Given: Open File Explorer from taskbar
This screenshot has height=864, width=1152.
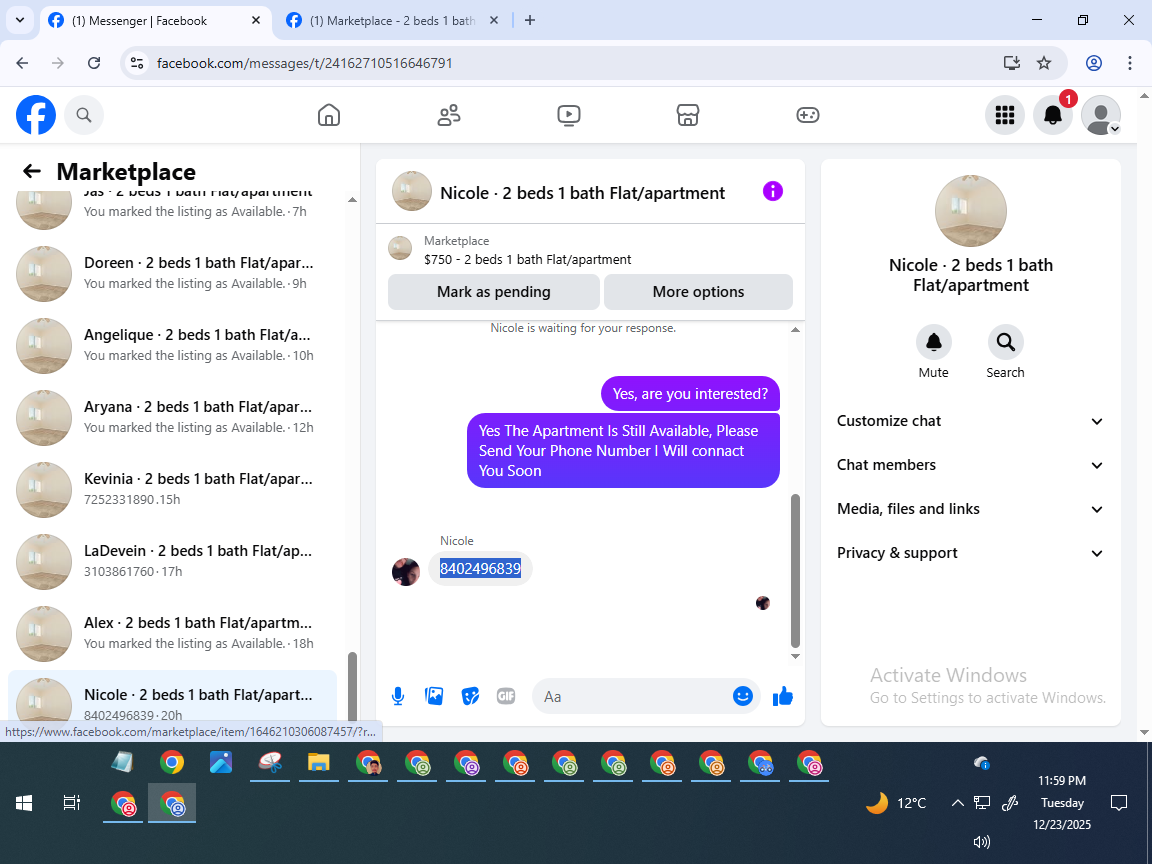Looking at the screenshot, I should (x=318, y=763).
